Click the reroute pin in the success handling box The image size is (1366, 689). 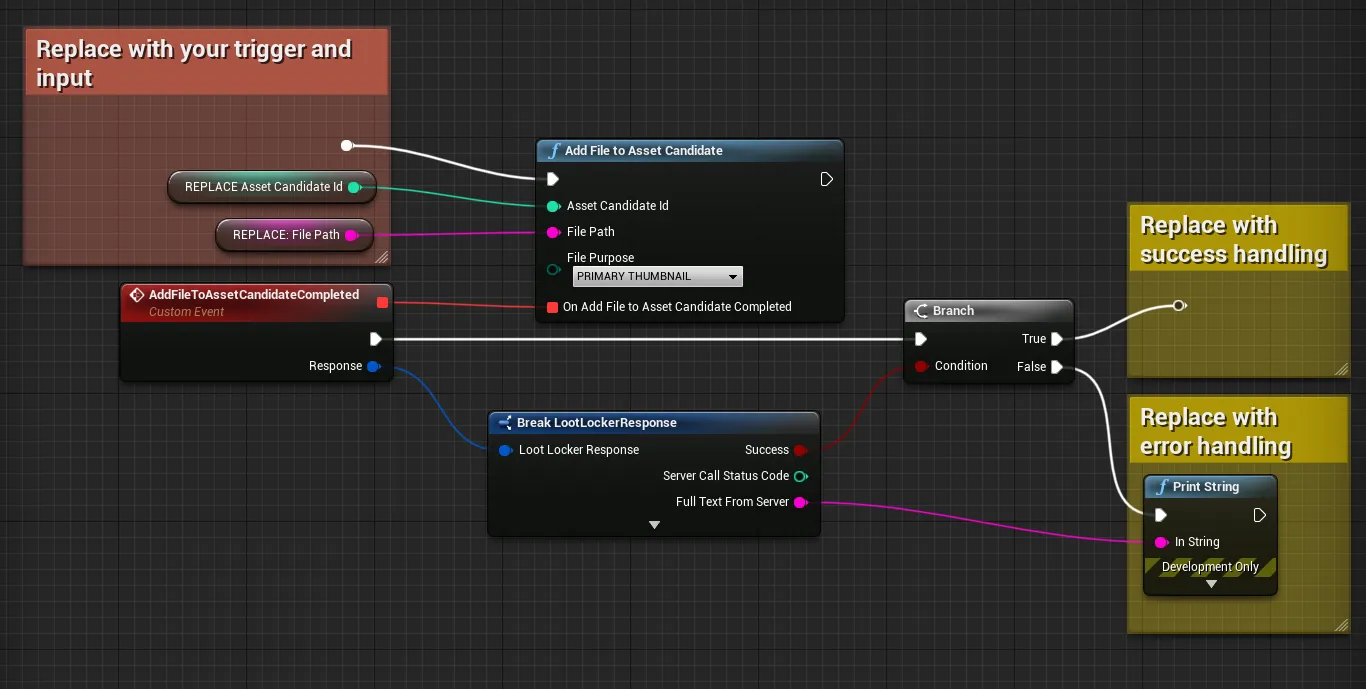click(x=1179, y=305)
